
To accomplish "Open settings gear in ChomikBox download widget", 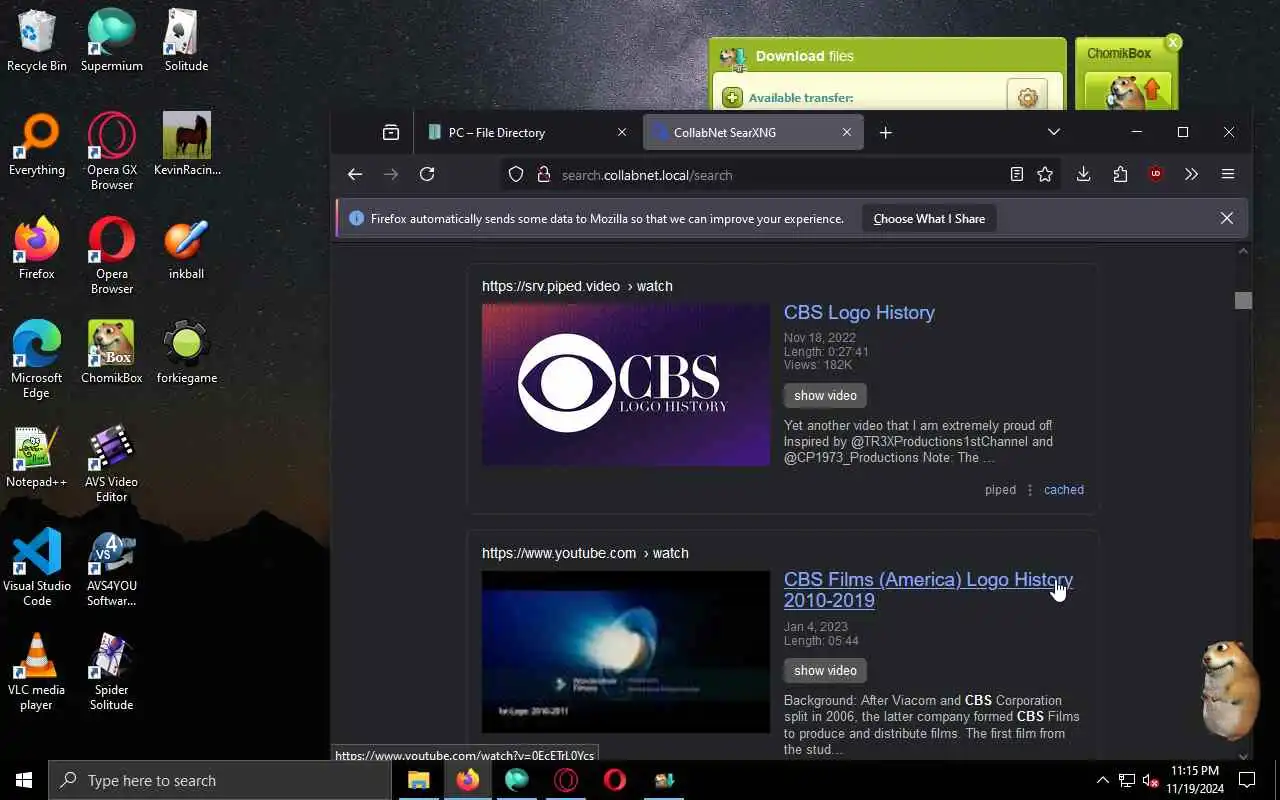I will point(1027,97).
